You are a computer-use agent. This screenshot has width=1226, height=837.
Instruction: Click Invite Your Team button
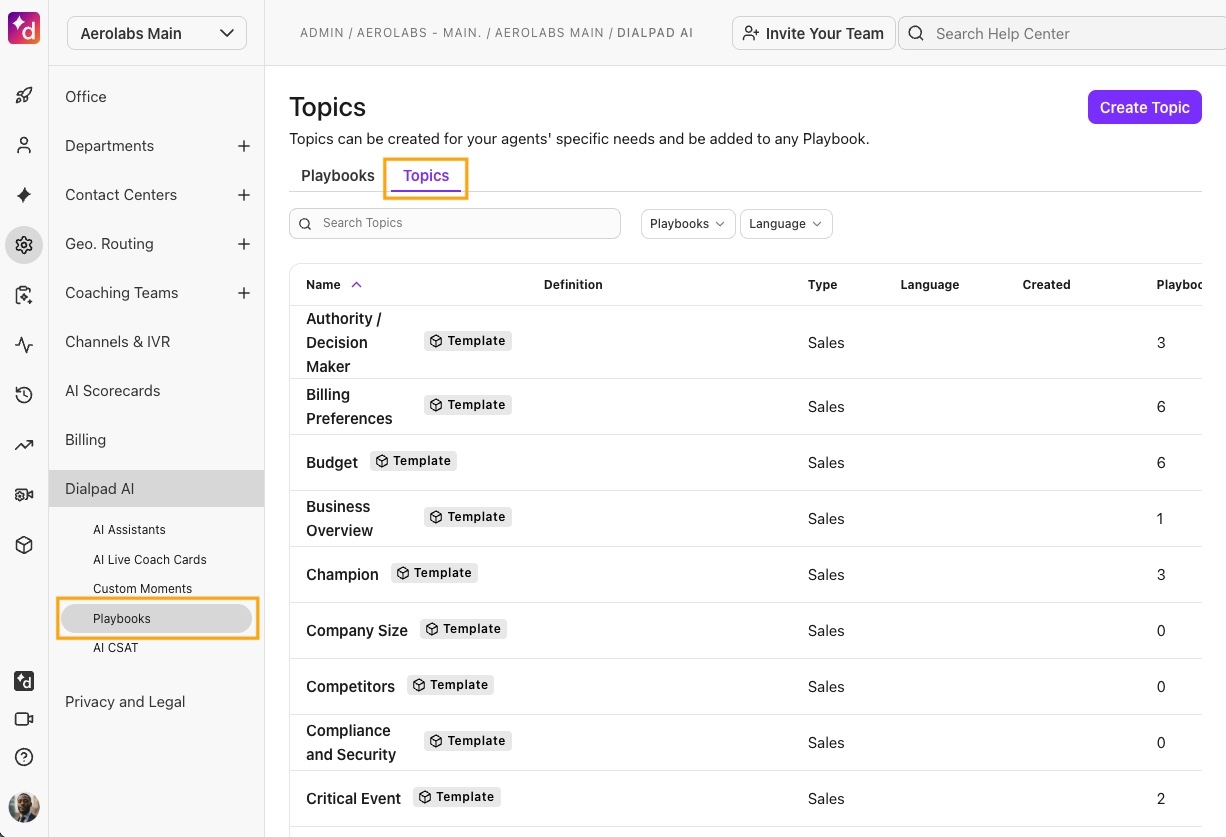(814, 33)
